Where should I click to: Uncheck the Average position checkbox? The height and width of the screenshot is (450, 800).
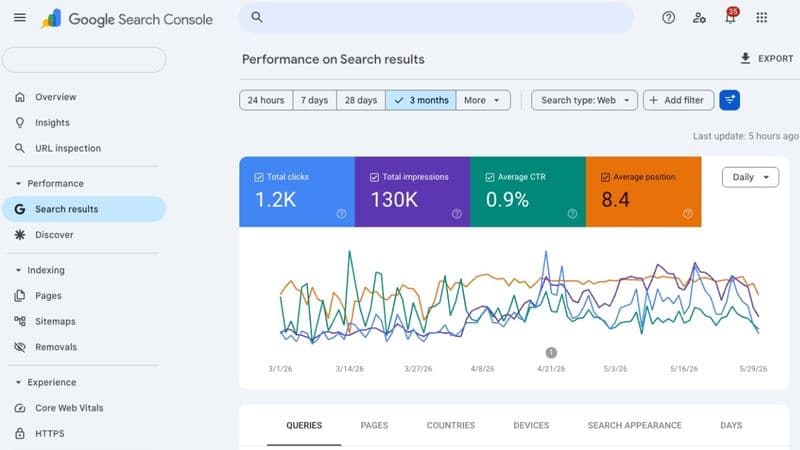605,177
